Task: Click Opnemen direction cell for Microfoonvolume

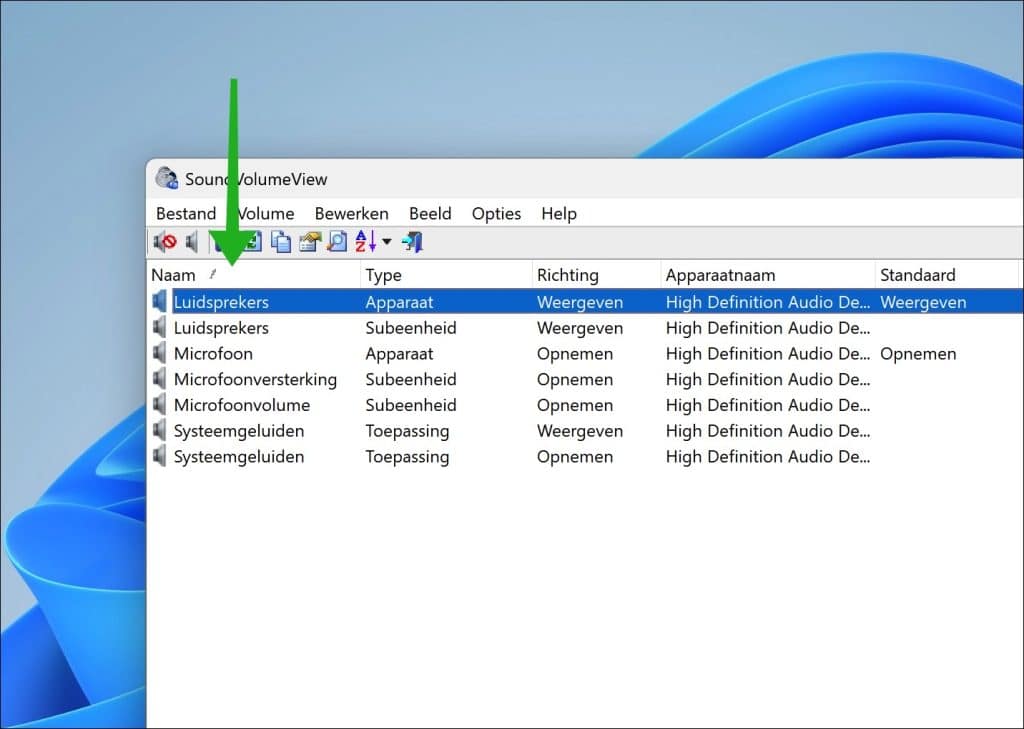Action: coord(575,405)
